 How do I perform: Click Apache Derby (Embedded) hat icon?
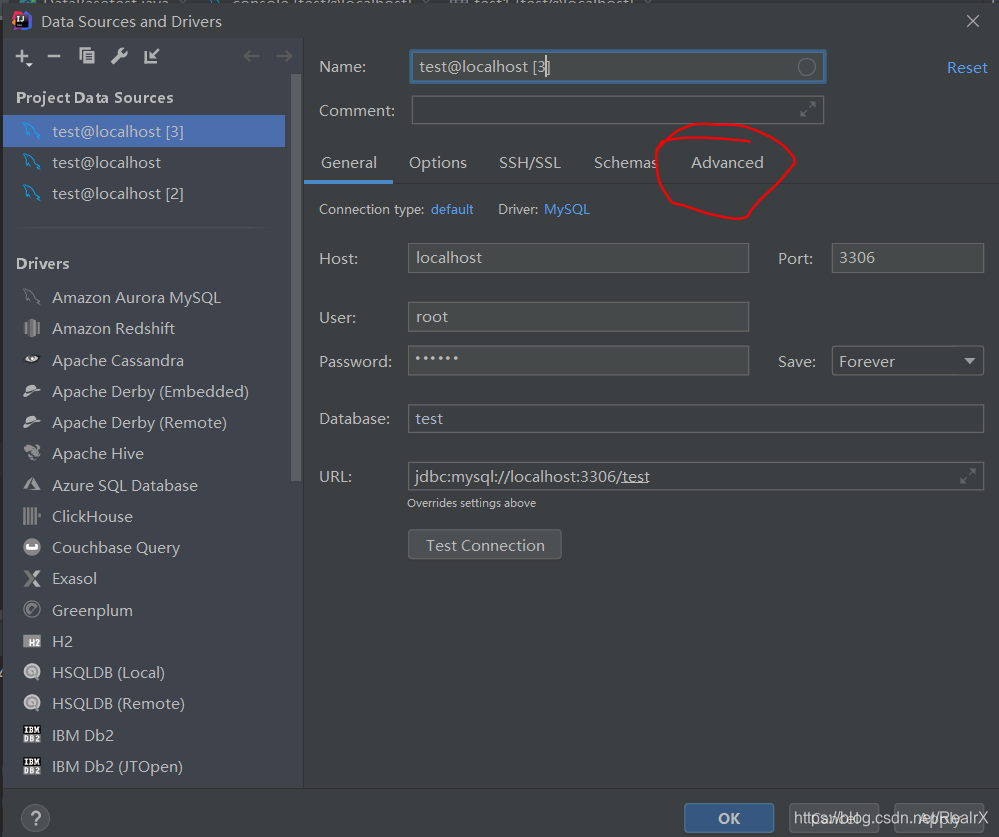(x=32, y=390)
